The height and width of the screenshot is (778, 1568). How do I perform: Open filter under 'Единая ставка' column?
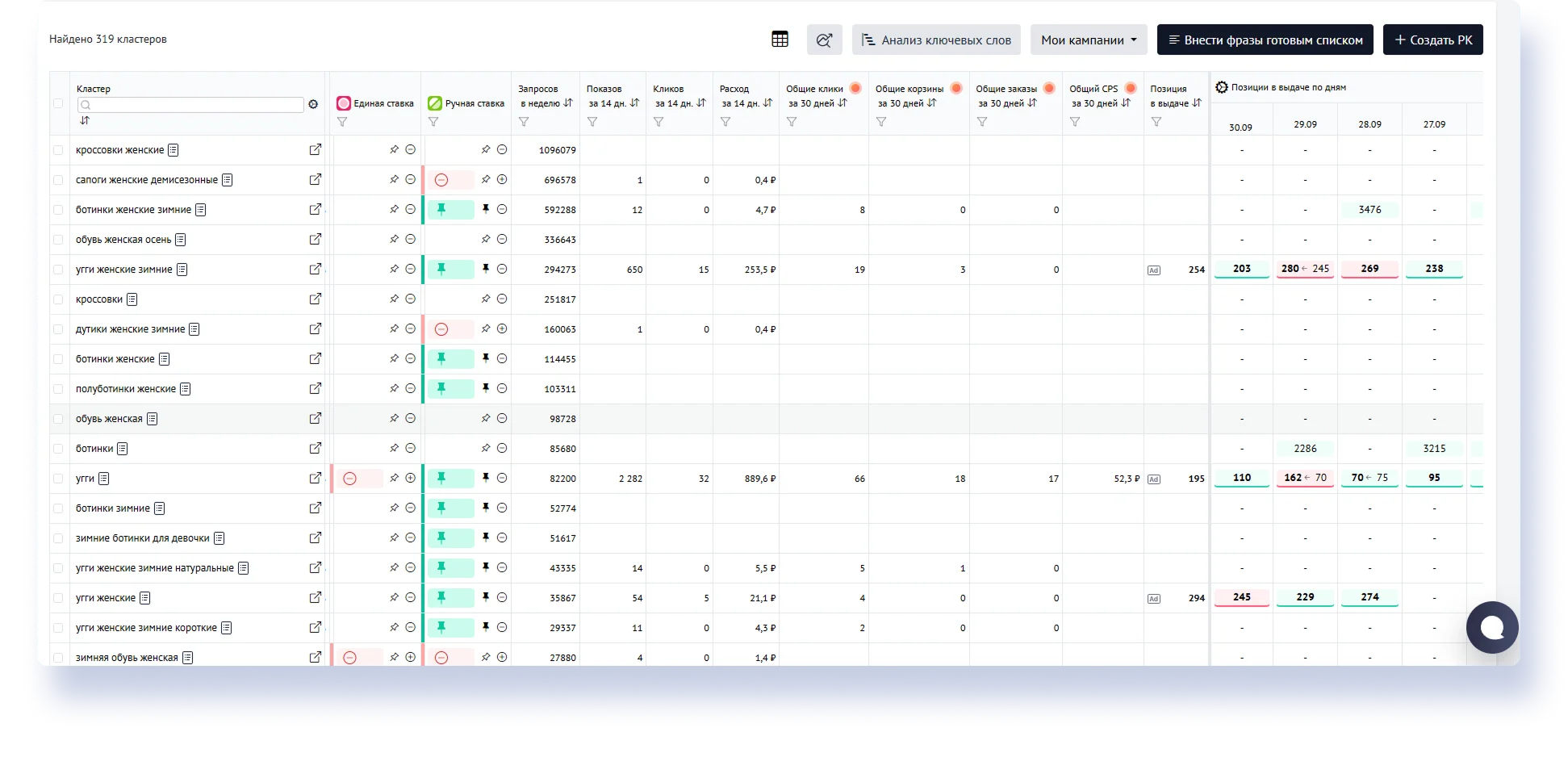(342, 122)
